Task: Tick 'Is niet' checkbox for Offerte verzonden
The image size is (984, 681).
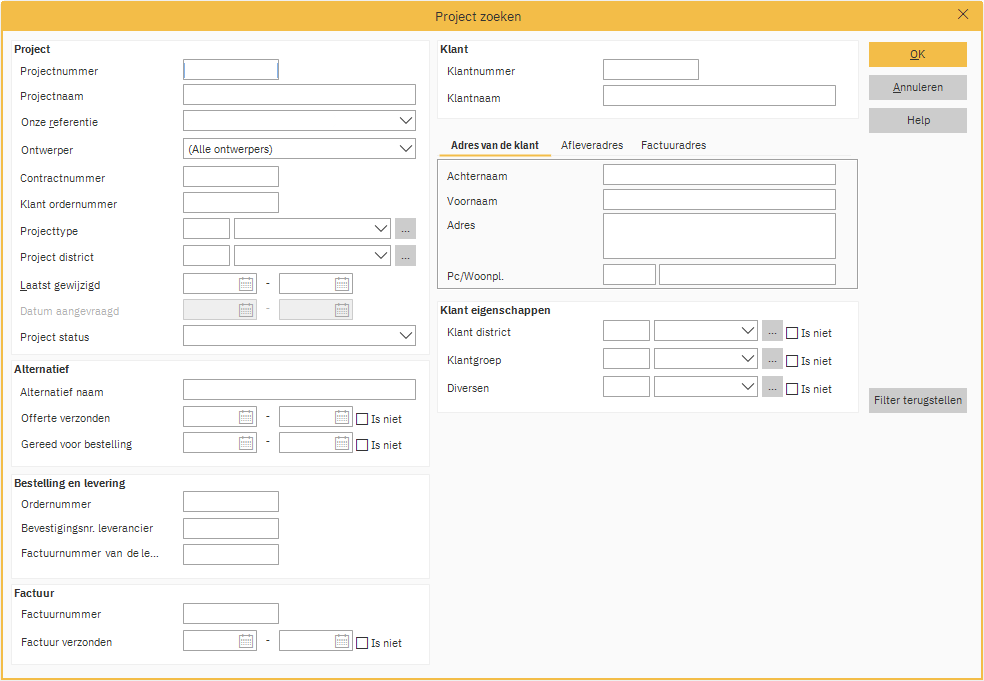Action: pos(363,419)
